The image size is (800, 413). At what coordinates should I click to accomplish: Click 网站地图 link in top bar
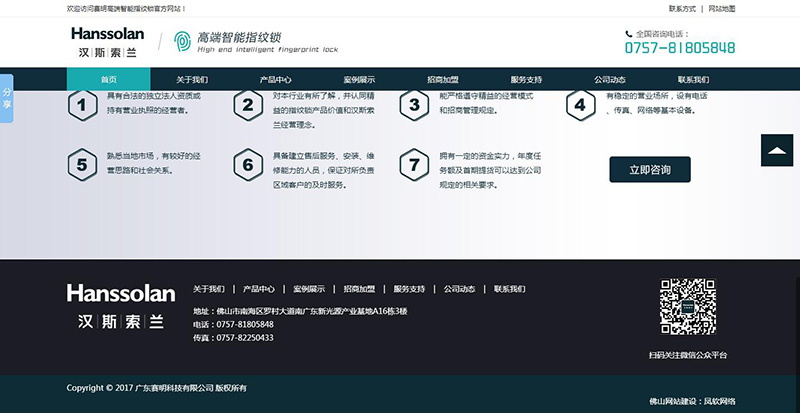coord(722,9)
